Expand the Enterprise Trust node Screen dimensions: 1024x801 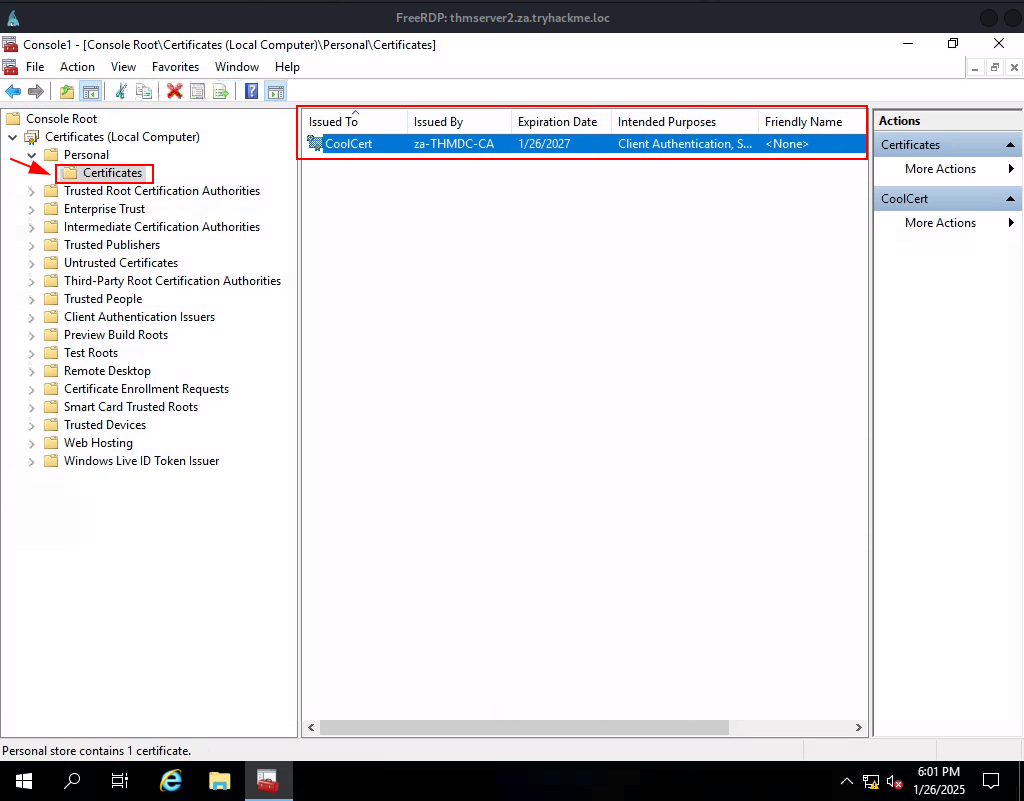pyautogui.click(x=31, y=210)
